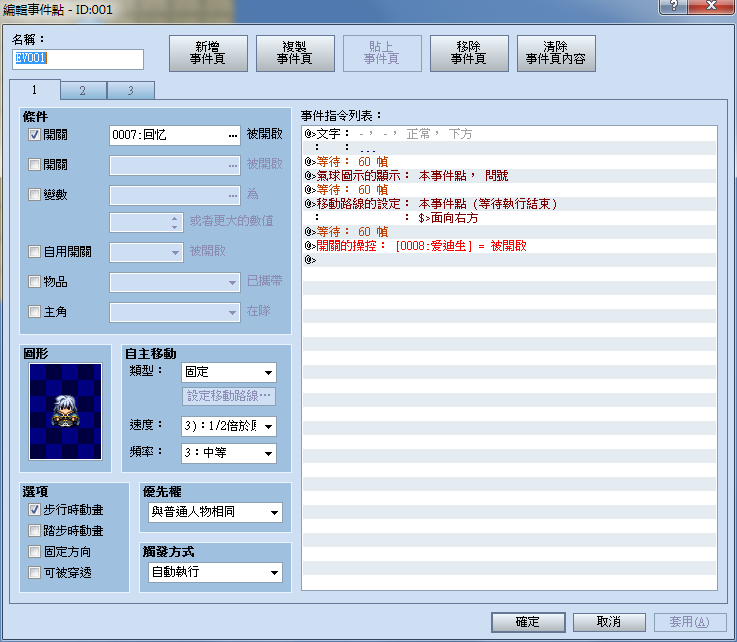
Task: Confirm with the 確定 button
Action: click(x=528, y=622)
